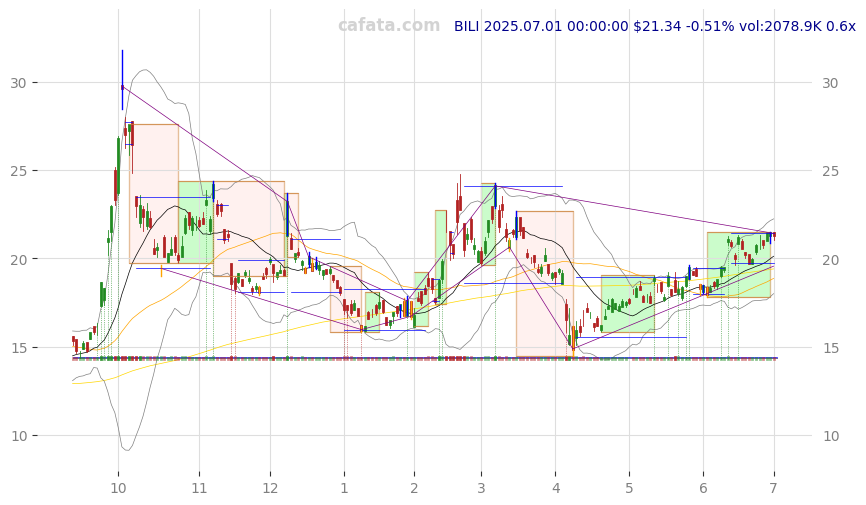
Task: Click right y-axis label 15
Action: click(830, 348)
